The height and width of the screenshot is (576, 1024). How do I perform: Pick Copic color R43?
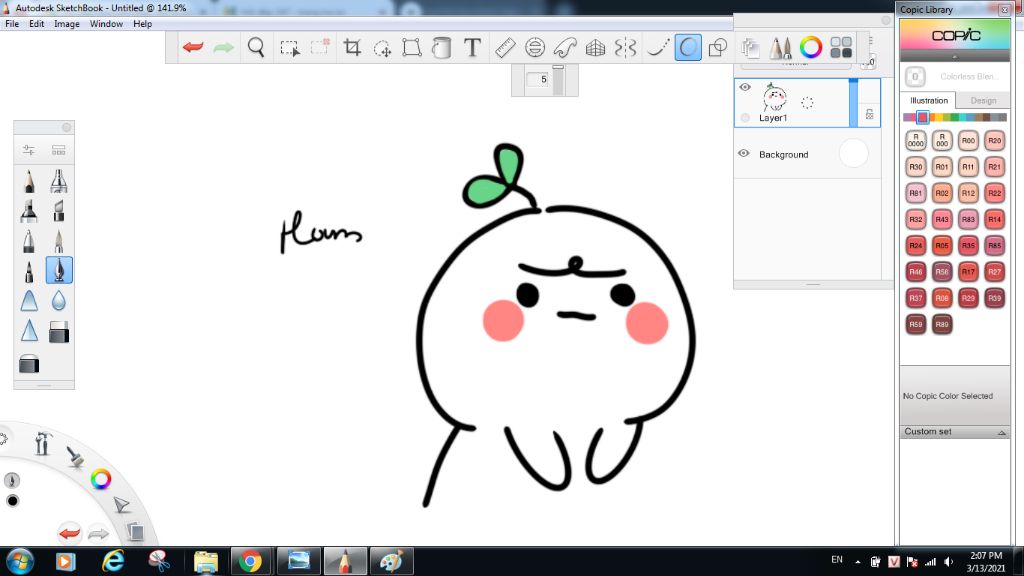pyautogui.click(x=942, y=219)
